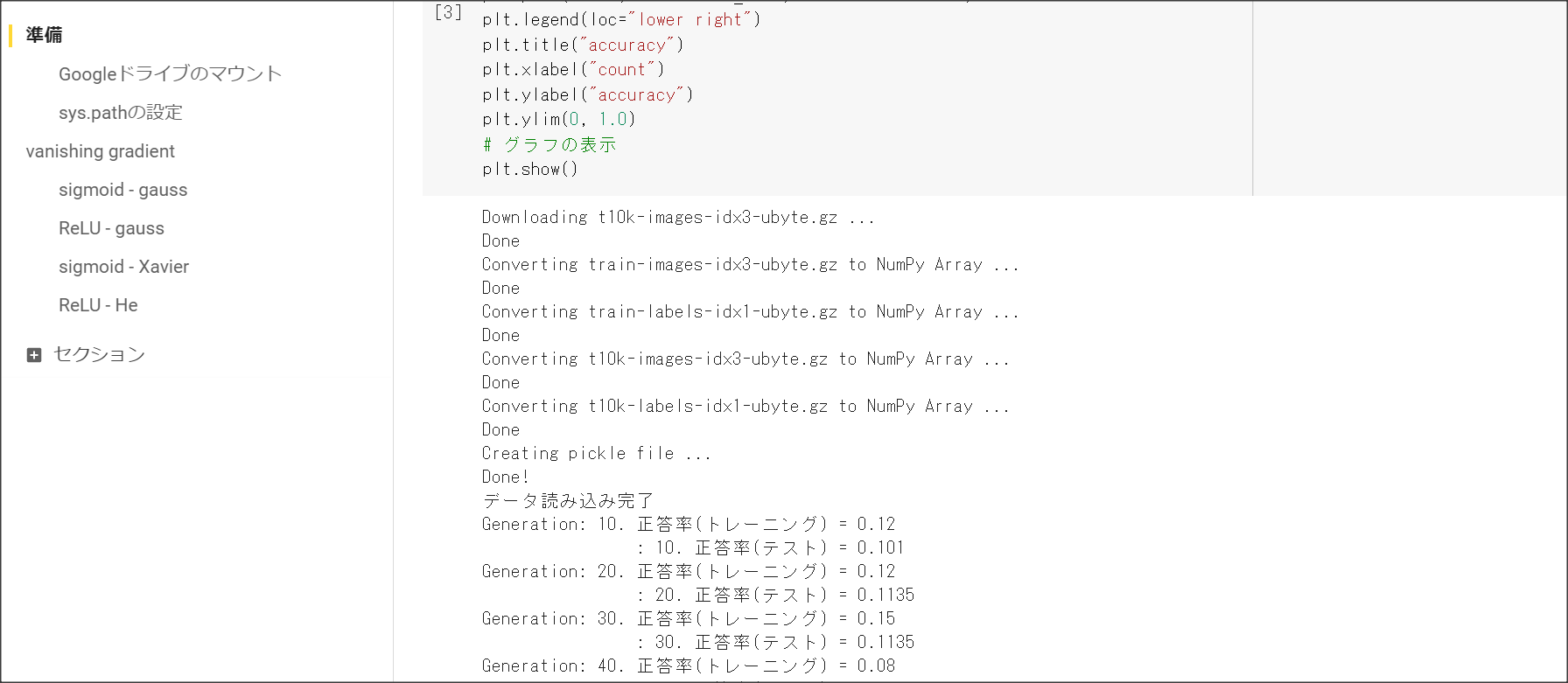Viewport: 1568px width, 683px height.
Task: Open the sigmoid - Xavier section
Action: point(123,267)
